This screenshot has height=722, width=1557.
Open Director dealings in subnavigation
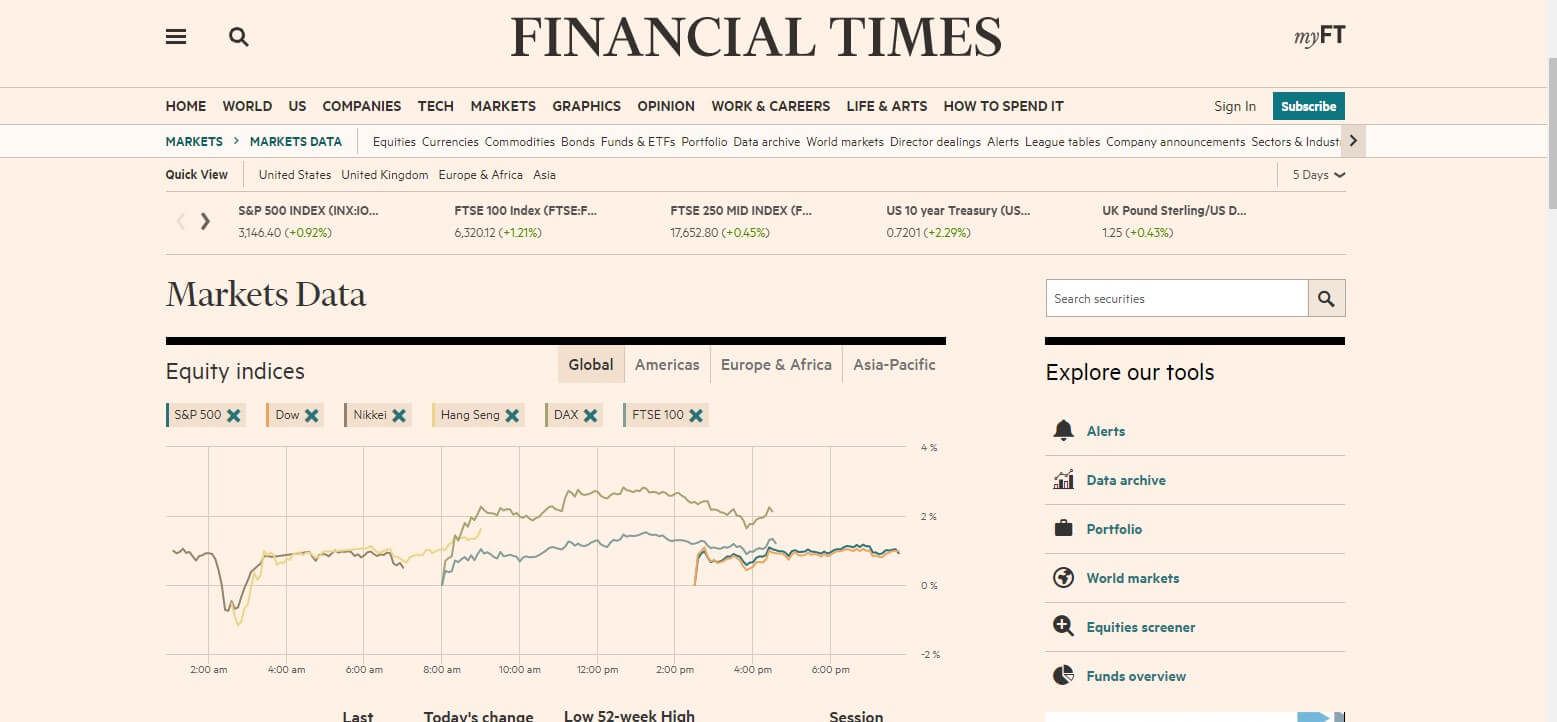pos(935,142)
